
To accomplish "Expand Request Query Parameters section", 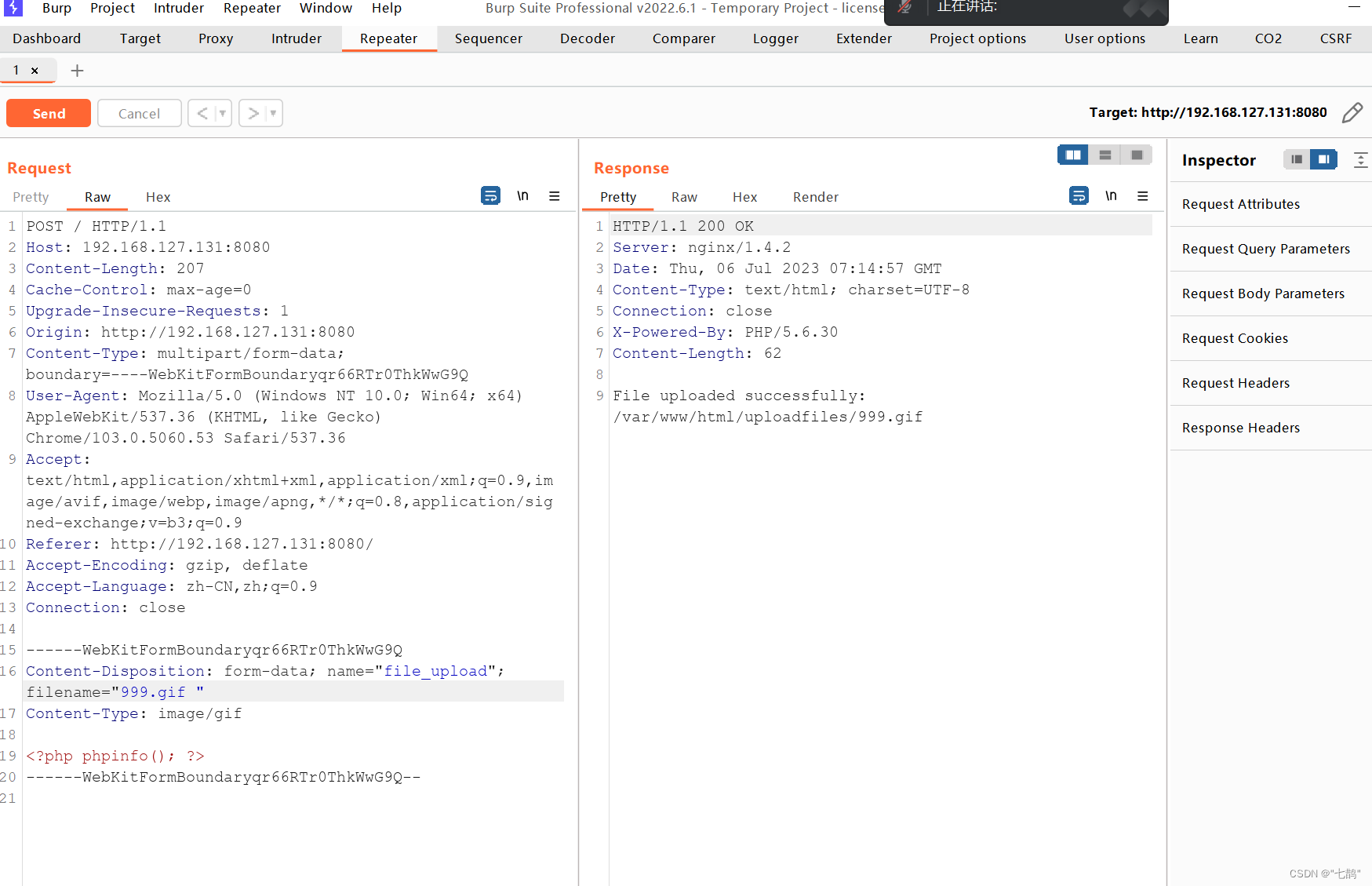I will click(1271, 249).
